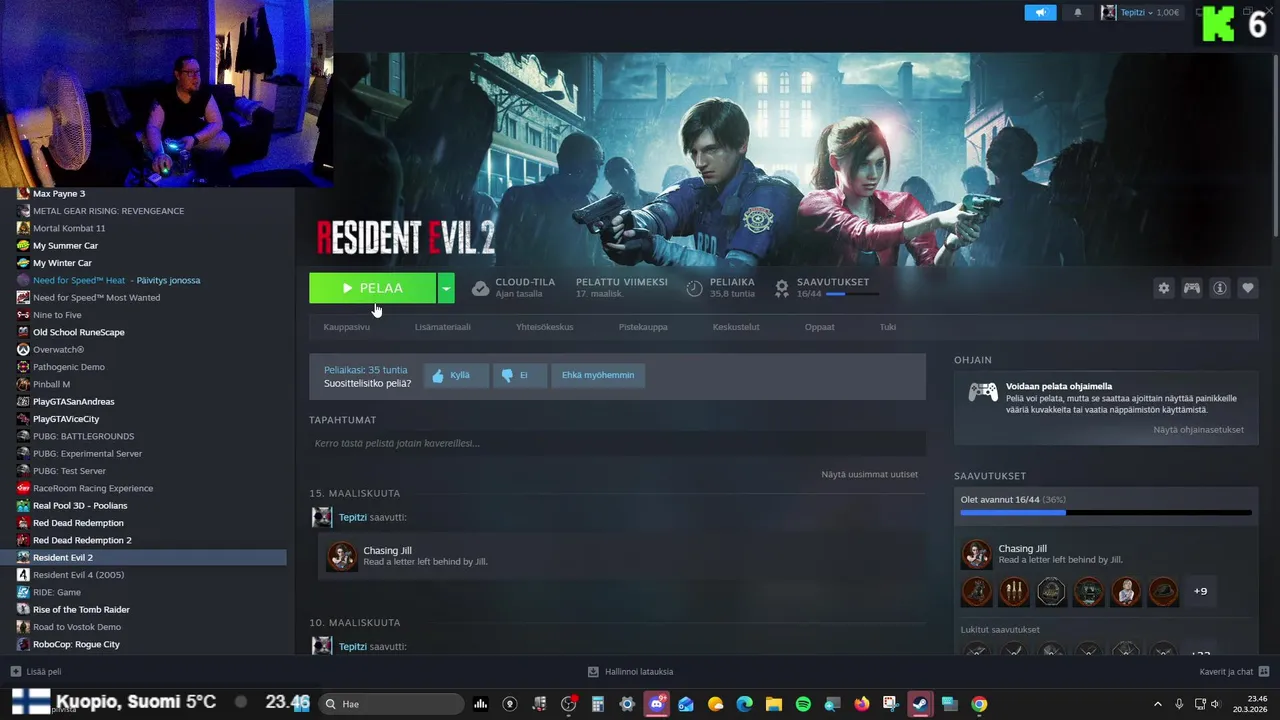Click the hat achievement icon
This screenshot has height=720, width=1280.
(x=1162, y=591)
